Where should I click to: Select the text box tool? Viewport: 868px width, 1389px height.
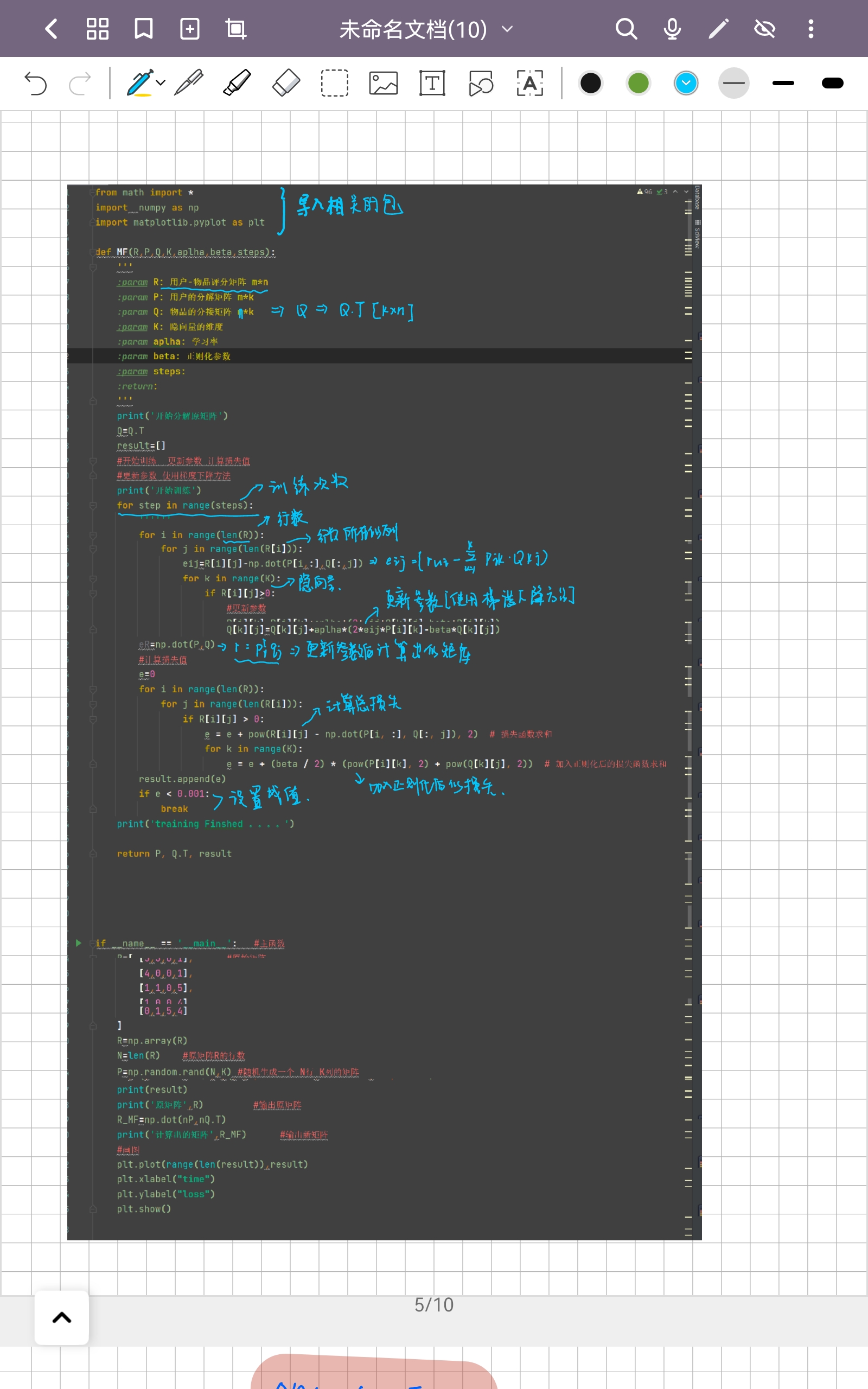[432, 82]
